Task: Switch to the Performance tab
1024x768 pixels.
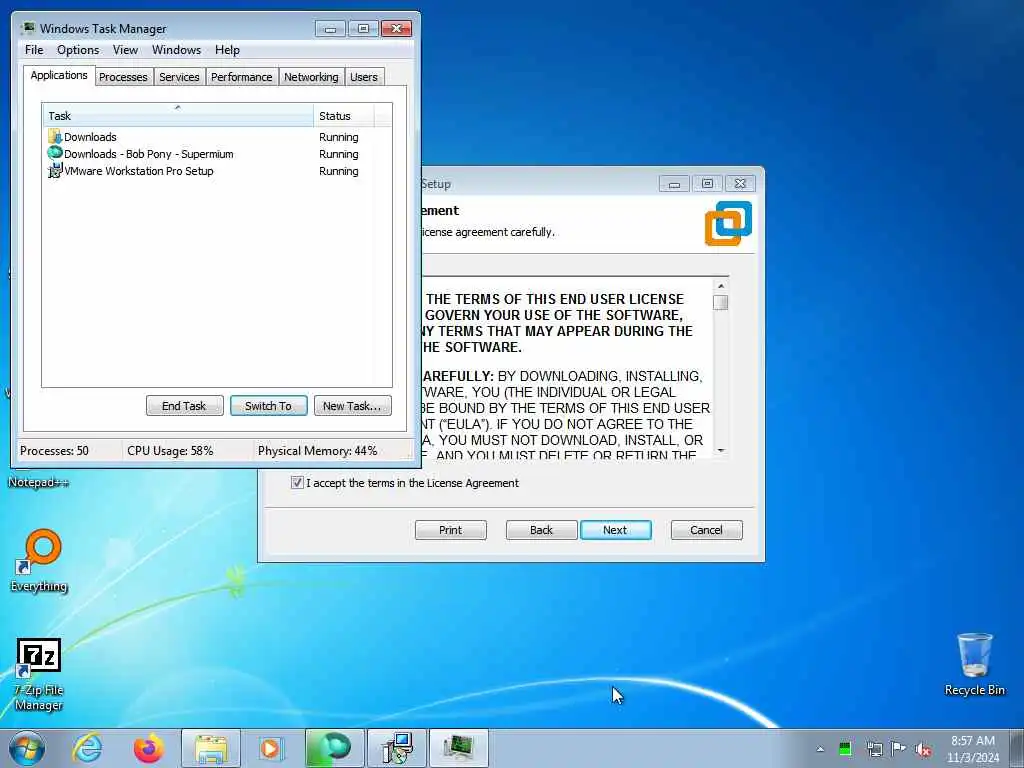Action: coord(242,77)
